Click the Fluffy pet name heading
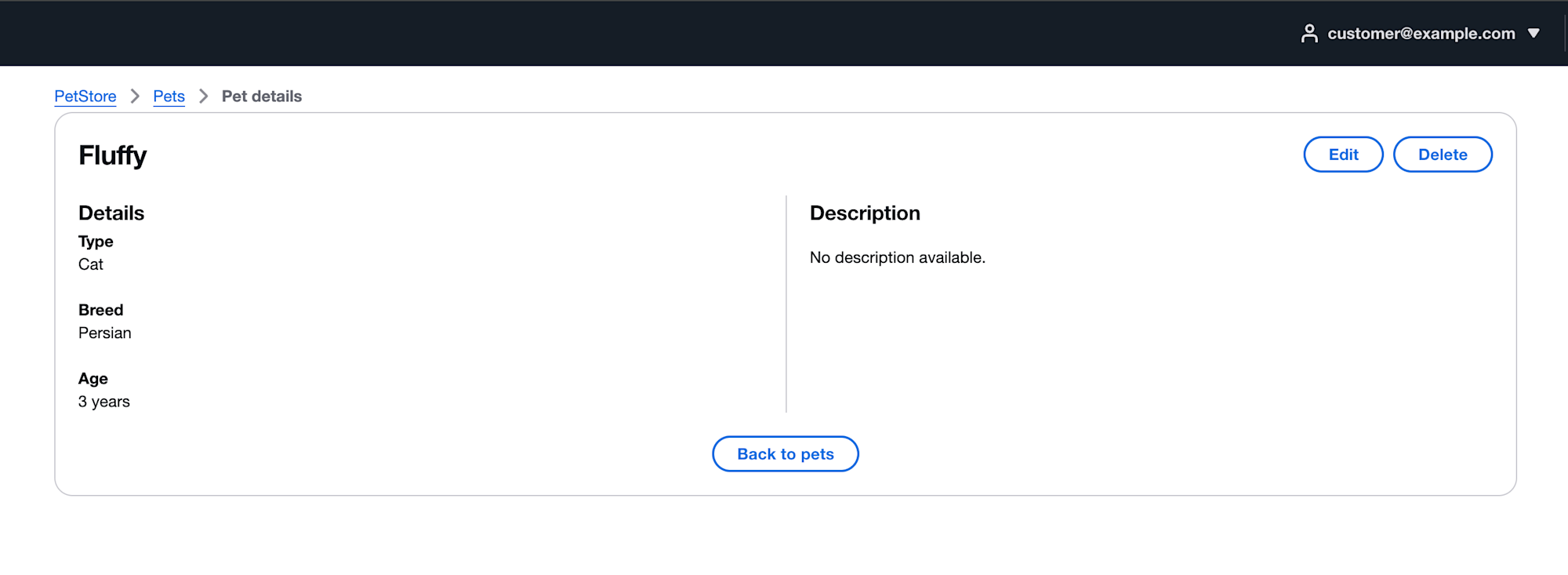The width and height of the screenshot is (1568, 575). (112, 155)
